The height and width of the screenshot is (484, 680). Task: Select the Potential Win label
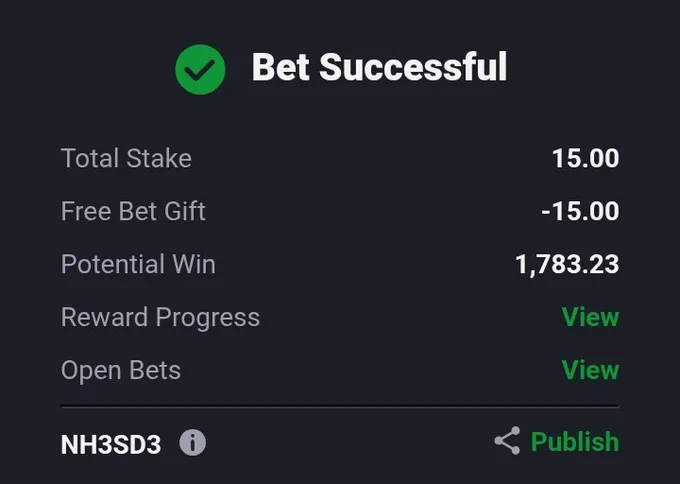coord(138,264)
